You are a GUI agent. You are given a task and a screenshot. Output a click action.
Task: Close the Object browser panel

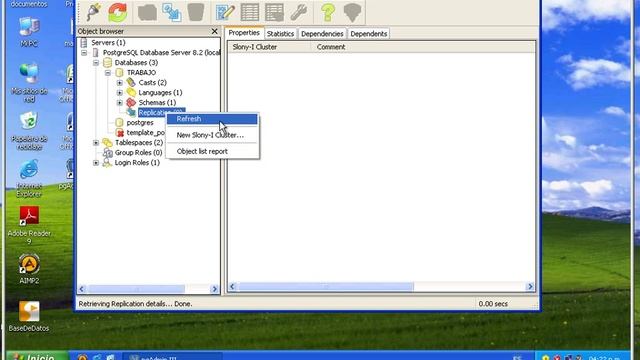pyautogui.click(x=215, y=31)
